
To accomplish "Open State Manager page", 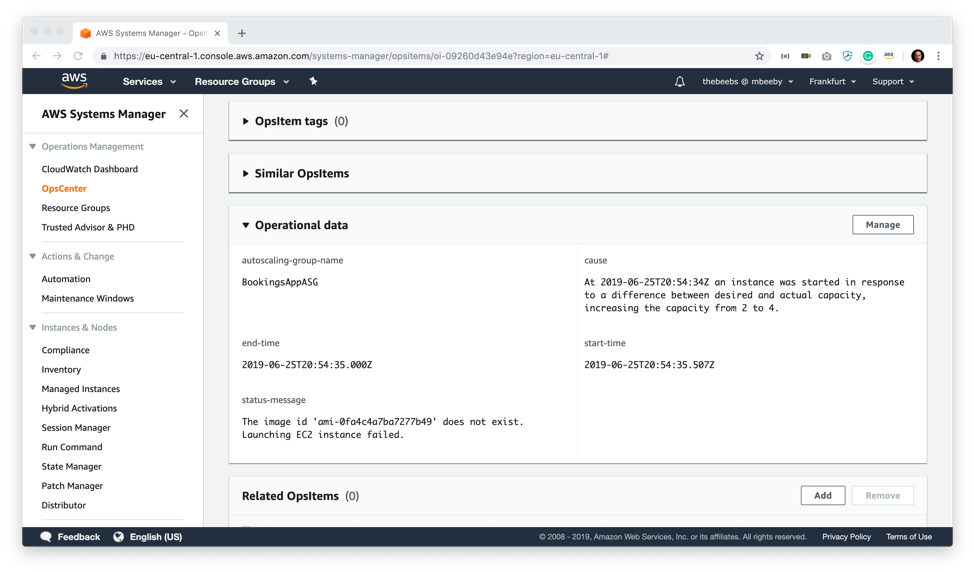I will coord(71,466).
